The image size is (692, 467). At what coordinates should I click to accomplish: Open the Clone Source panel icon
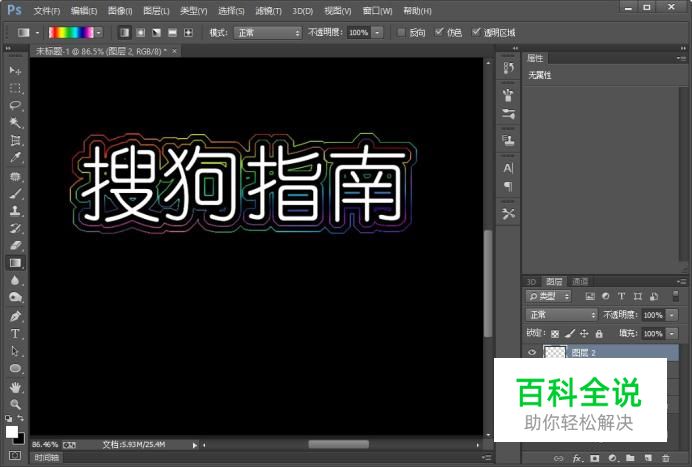click(508, 140)
